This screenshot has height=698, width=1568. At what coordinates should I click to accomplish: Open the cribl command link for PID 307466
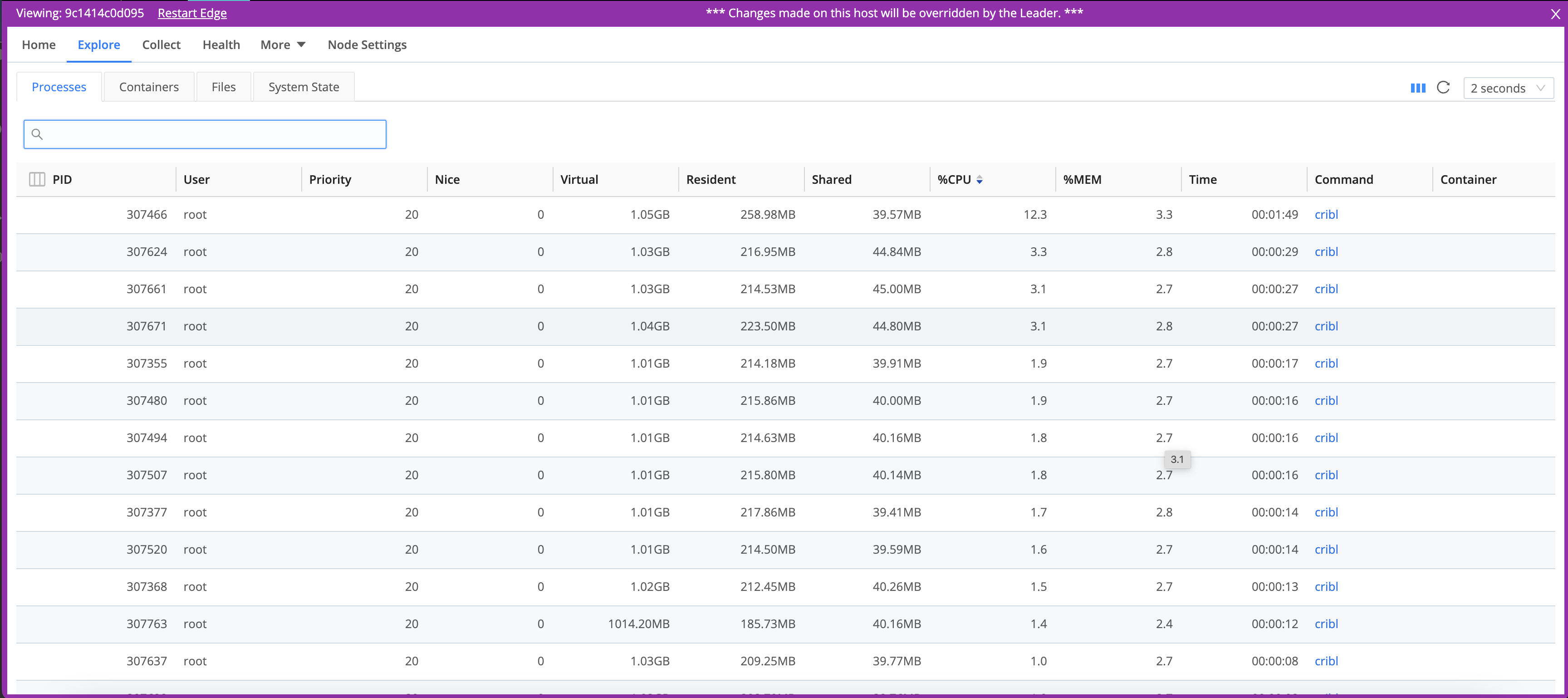pyautogui.click(x=1326, y=214)
